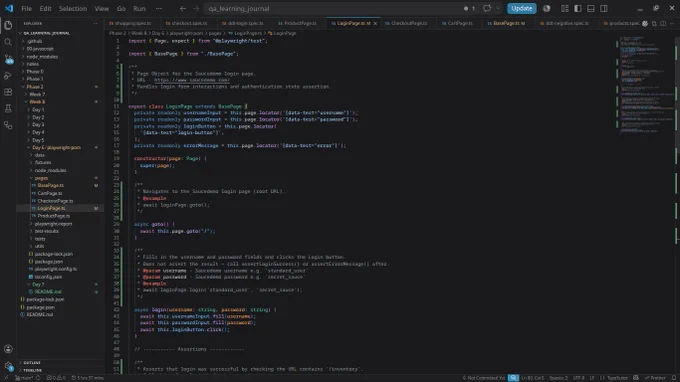This screenshot has width=680, height=382.
Task: Collapse the Phase 2 folder
Action: 60,87
